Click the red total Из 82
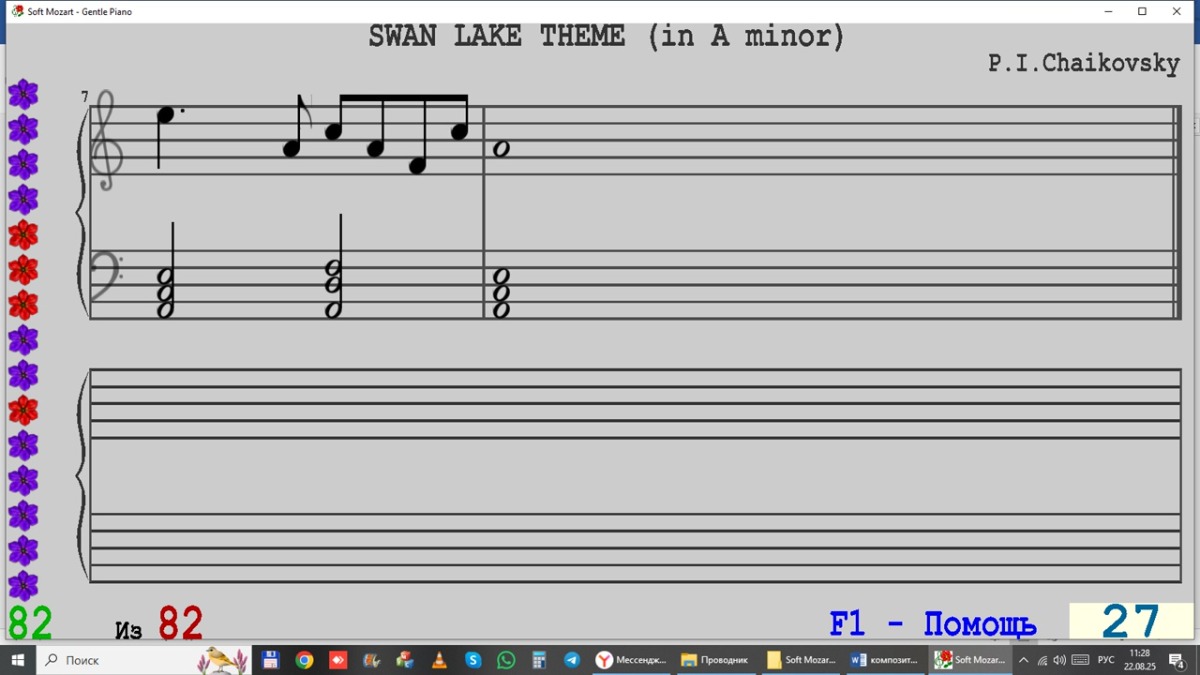The image size is (1200, 675). click(x=159, y=624)
